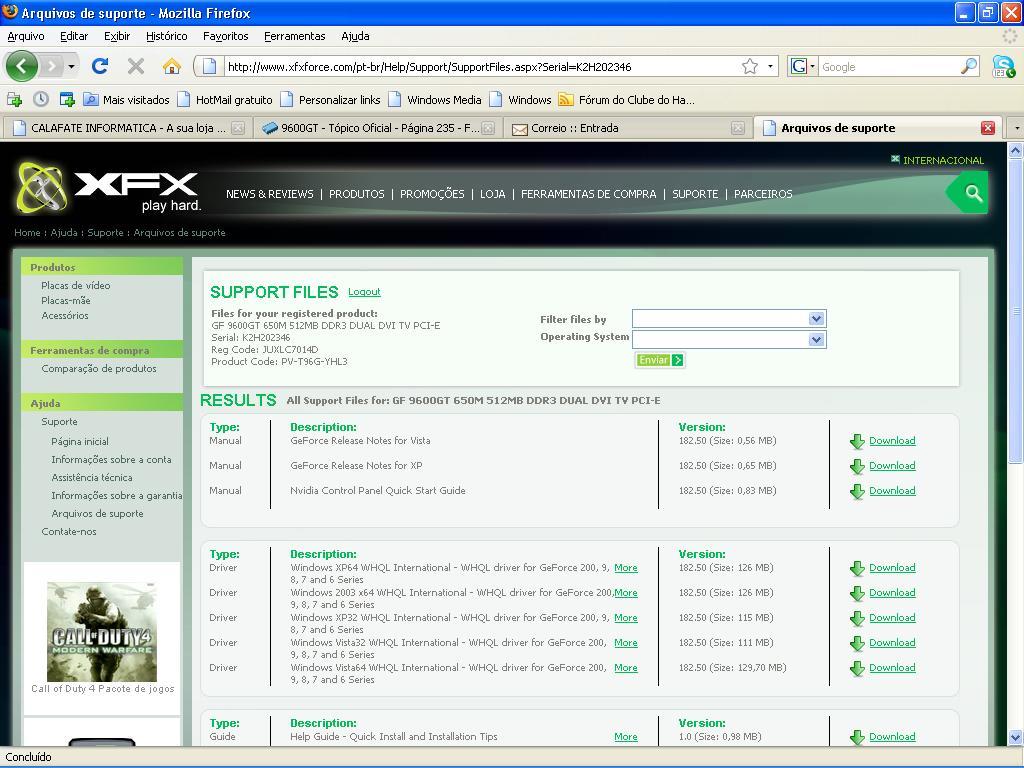The height and width of the screenshot is (768, 1024).
Task: Open the Ferramentas menu
Action: [295, 36]
